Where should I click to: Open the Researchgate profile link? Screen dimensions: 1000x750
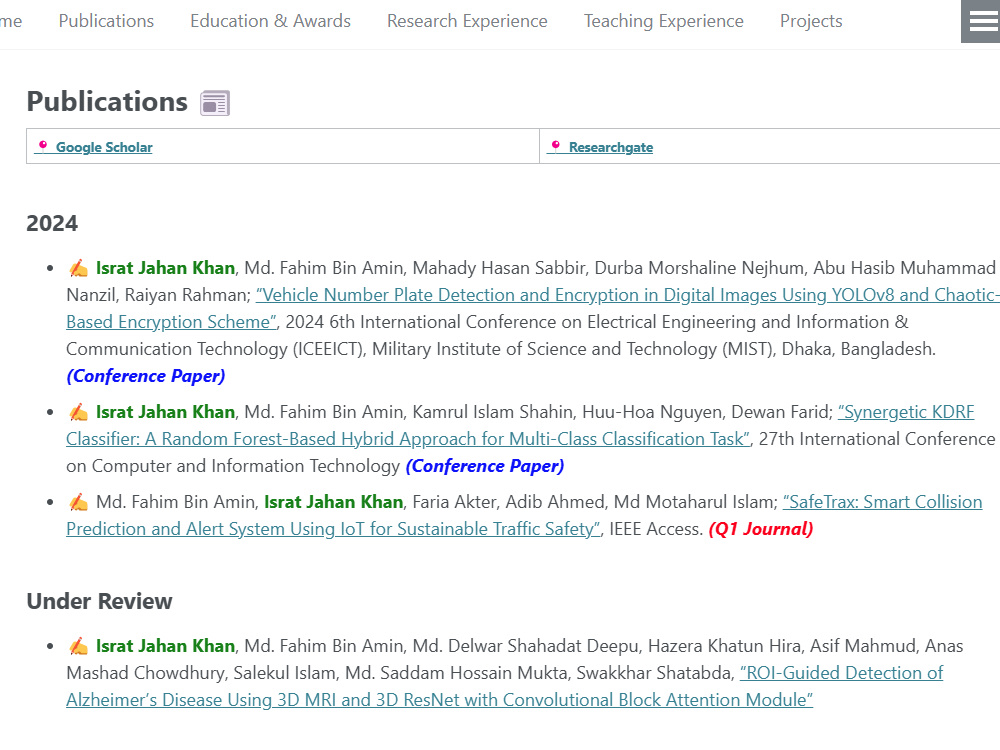[x=610, y=147]
